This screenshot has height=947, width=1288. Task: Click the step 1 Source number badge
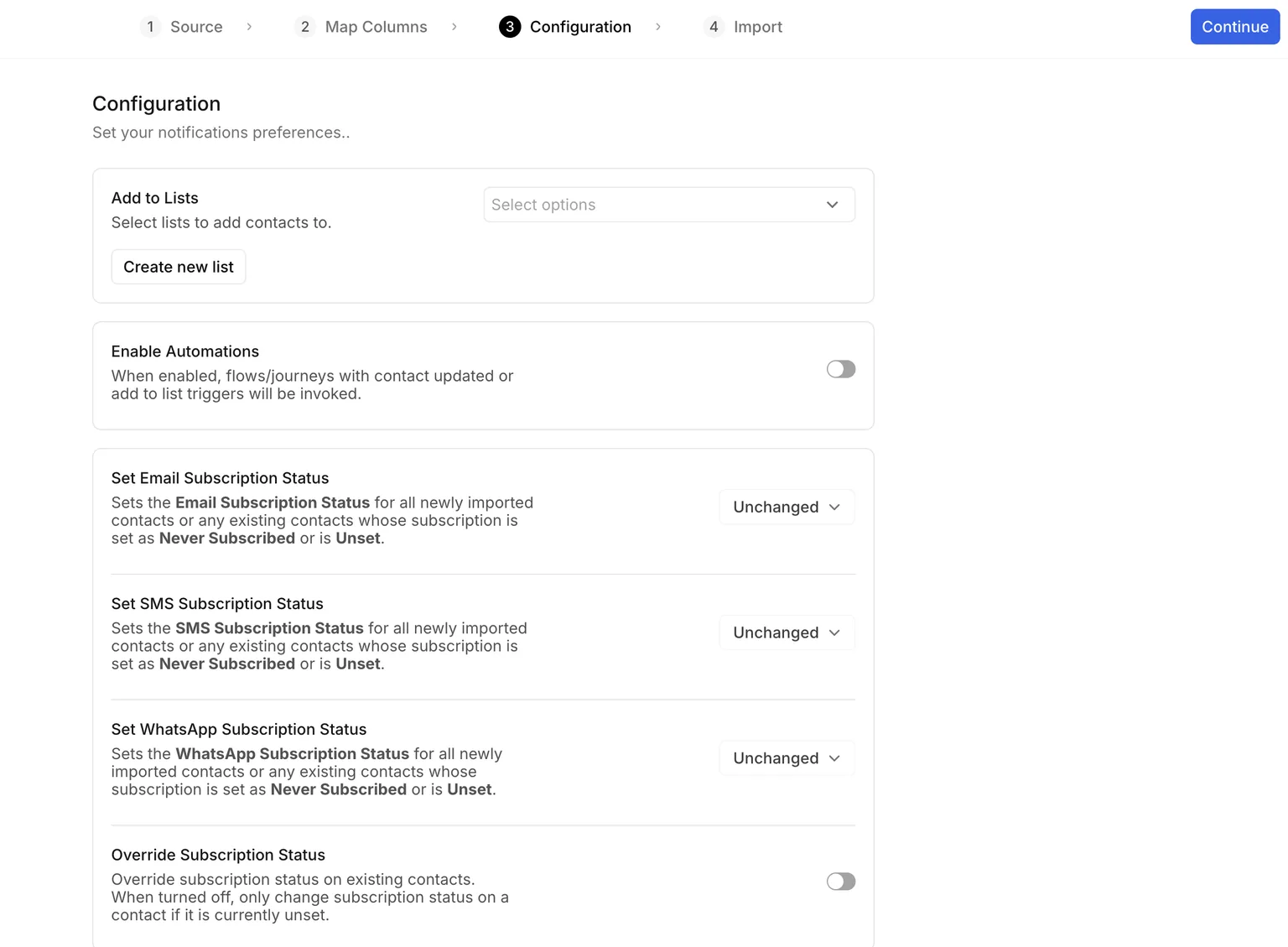pos(150,27)
